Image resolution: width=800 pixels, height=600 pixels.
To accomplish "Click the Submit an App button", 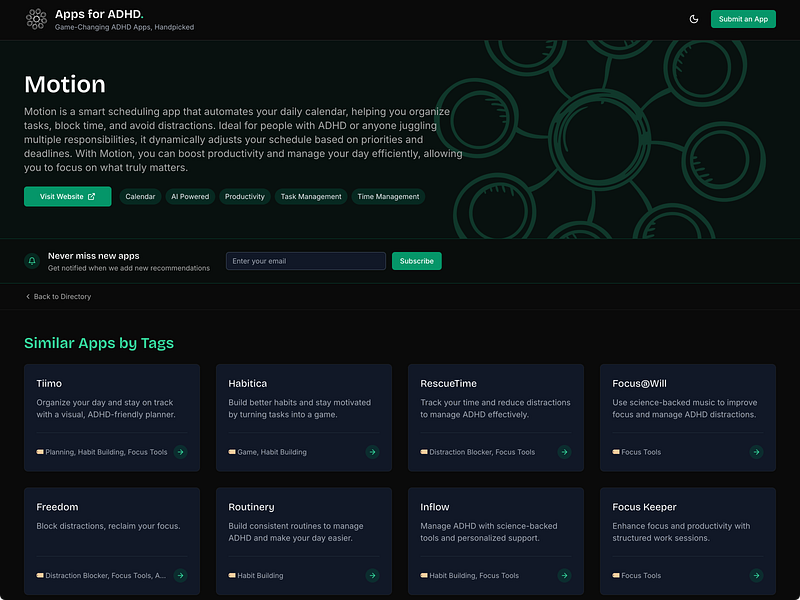I will click(743, 19).
